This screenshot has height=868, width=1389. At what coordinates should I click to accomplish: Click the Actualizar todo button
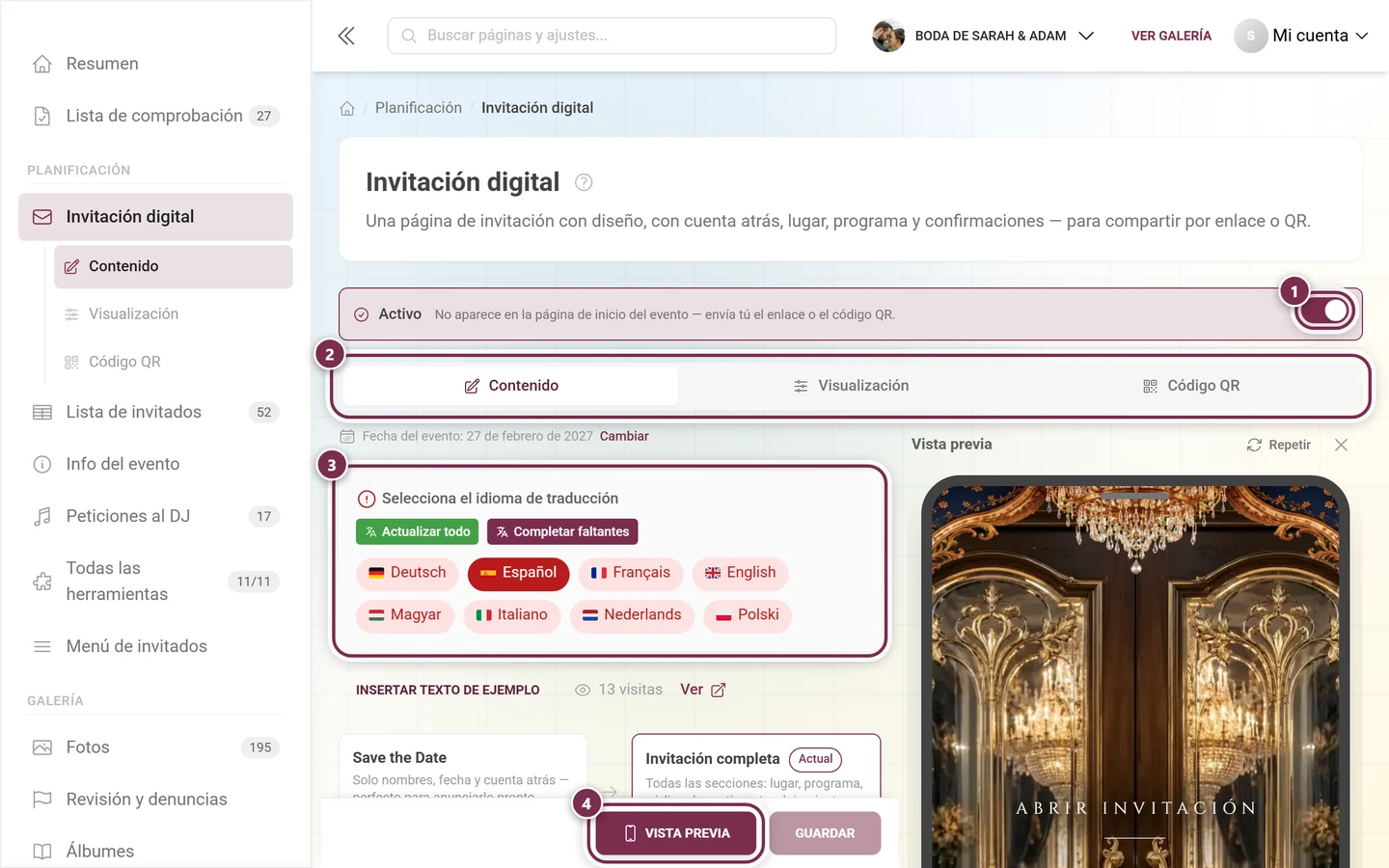click(418, 531)
